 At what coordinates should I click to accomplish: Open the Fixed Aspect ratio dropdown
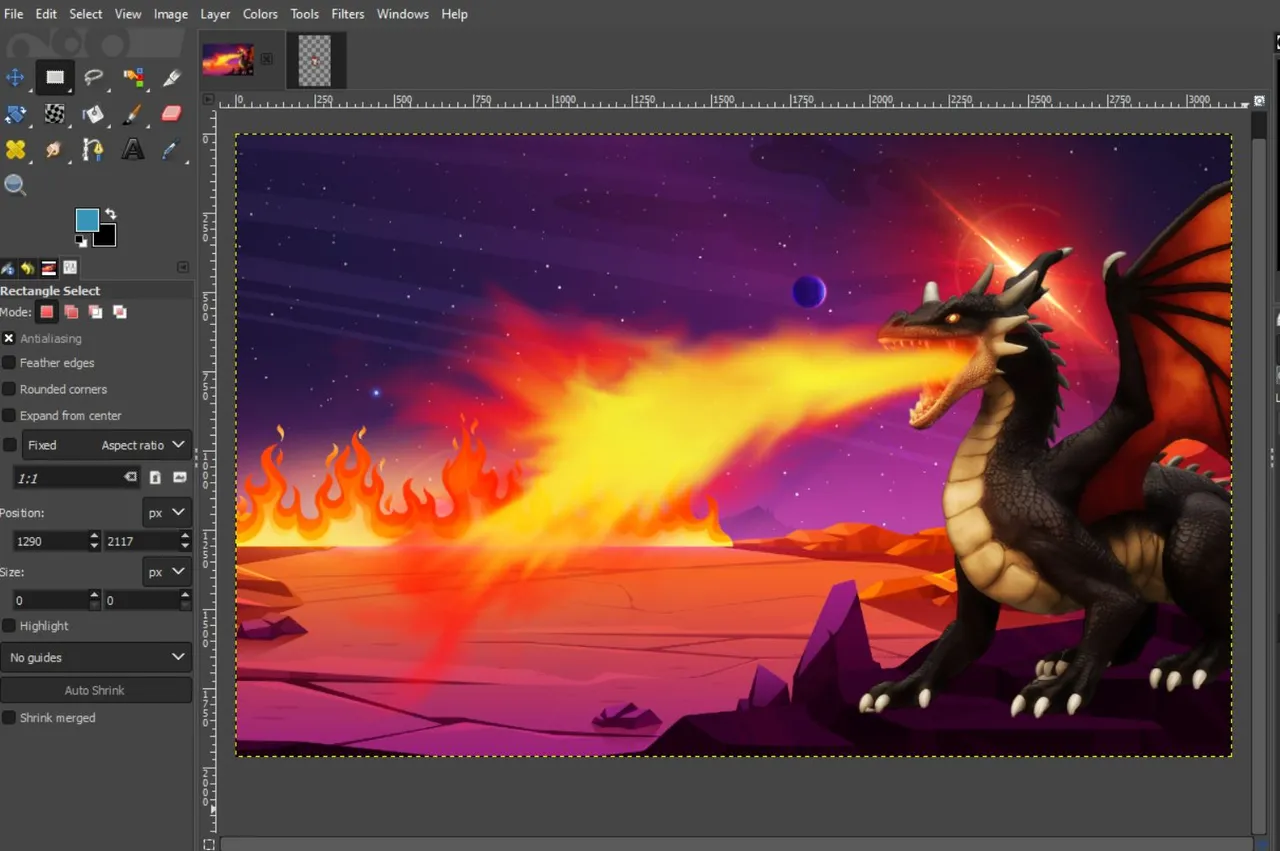[106, 445]
